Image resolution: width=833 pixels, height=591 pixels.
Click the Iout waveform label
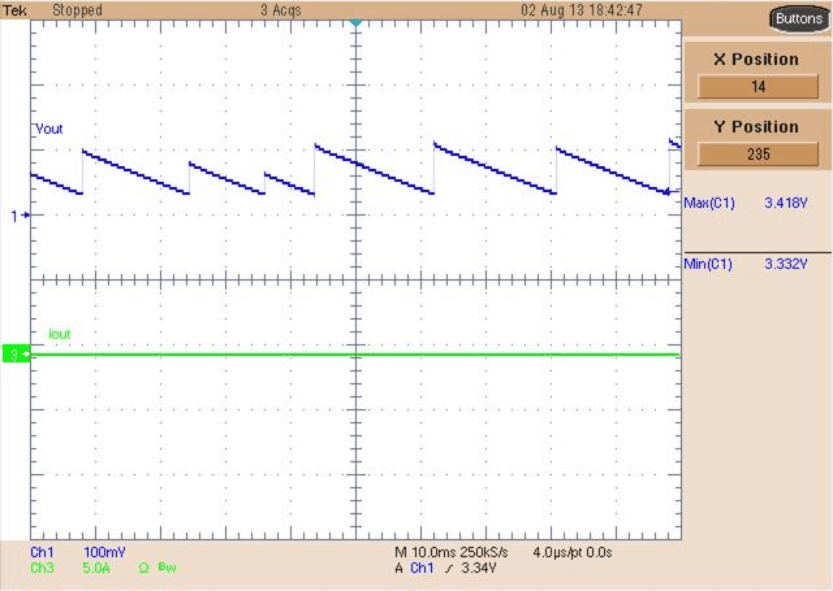59,333
